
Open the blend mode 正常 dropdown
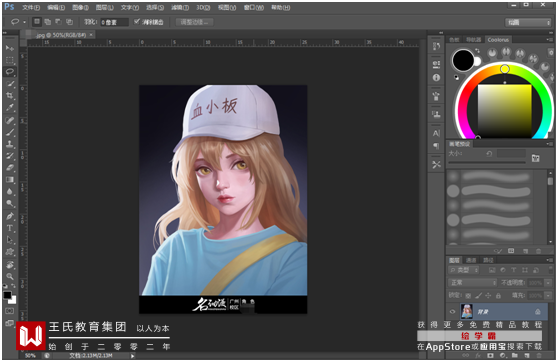tap(472, 283)
